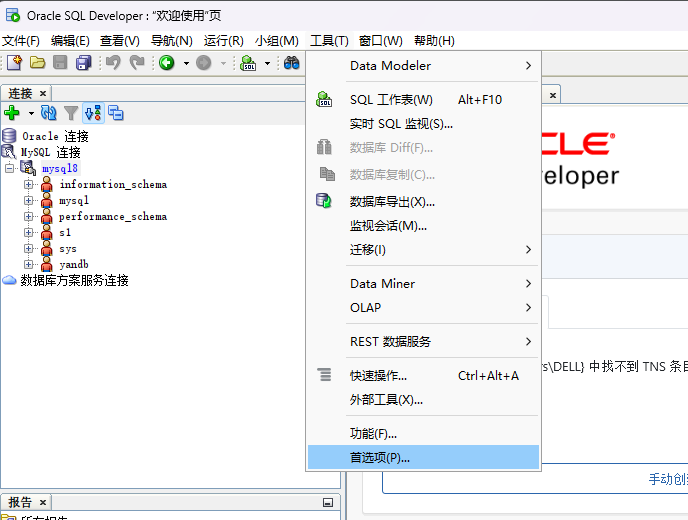Click the MySQL 连接 icon
688x520 pixels.
[x=9, y=152]
